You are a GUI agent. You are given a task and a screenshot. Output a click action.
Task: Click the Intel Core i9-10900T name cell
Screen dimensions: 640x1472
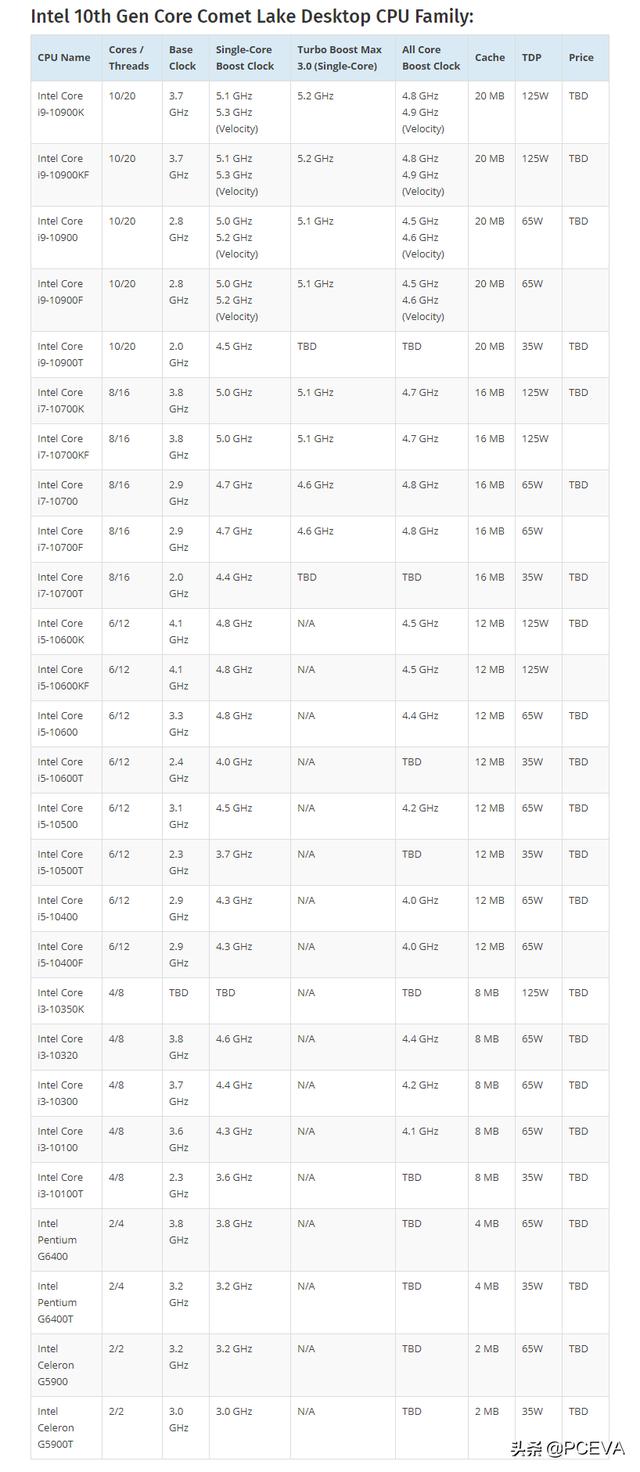61,354
